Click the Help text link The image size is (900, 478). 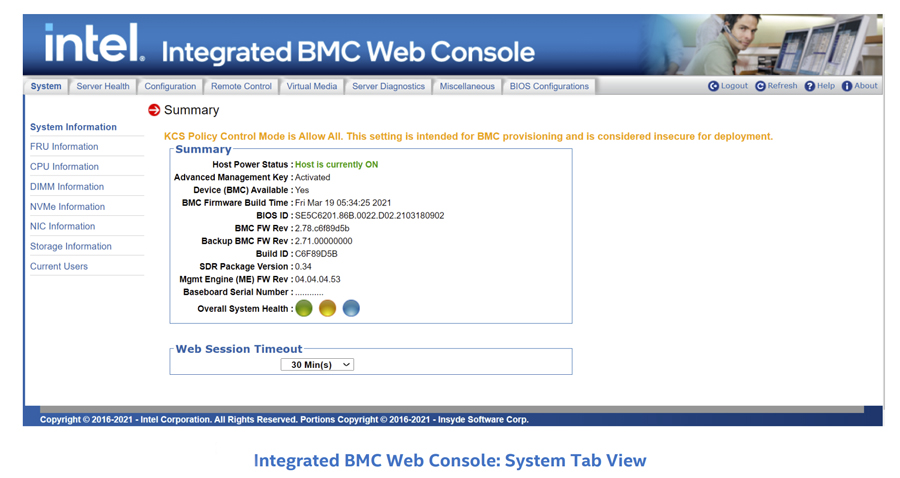tap(826, 86)
